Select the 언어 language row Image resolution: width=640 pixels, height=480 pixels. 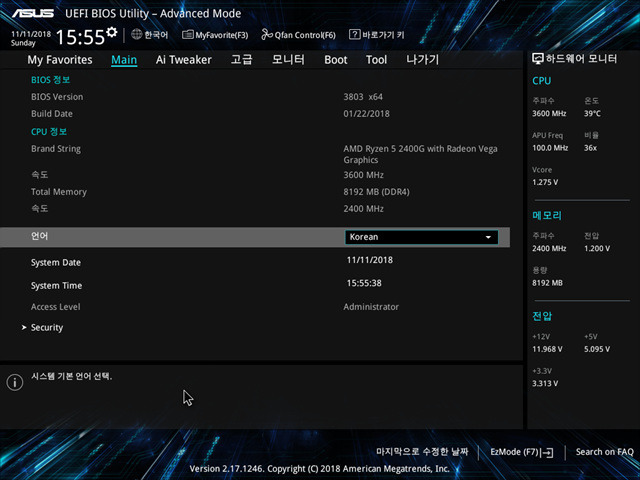pyautogui.click(x=255, y=237)
